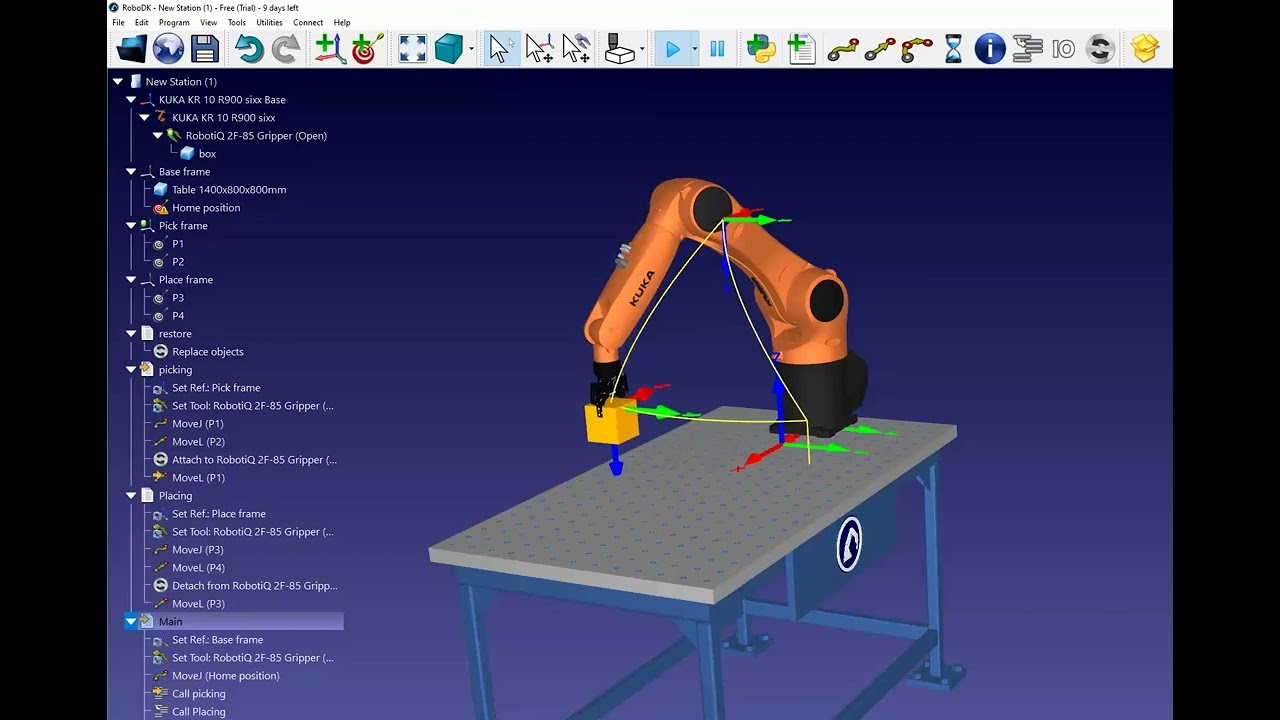The width and height of the screenshot is (1280, 720).
Task: Add IO instruction icon
Action: pos(1063,48)
